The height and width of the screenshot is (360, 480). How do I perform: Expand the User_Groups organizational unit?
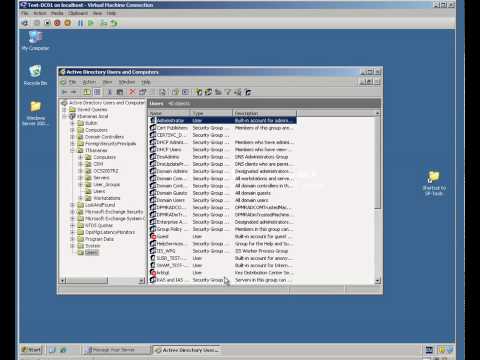(x=80, y=184)
